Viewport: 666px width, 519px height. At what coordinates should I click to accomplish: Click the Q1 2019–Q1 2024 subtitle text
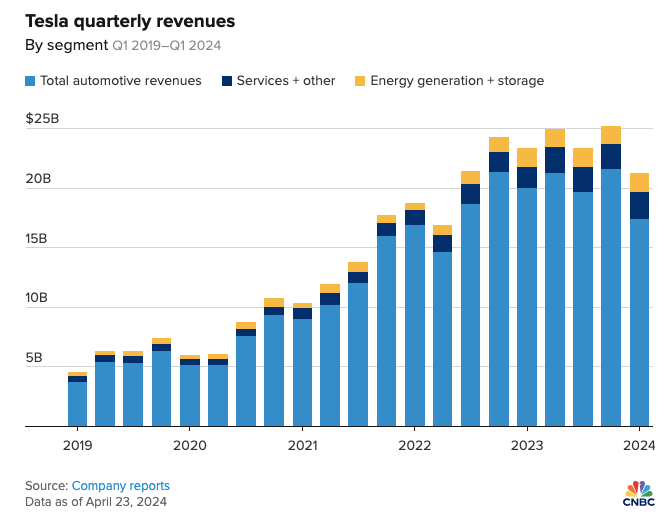click(x=166, y=45)
